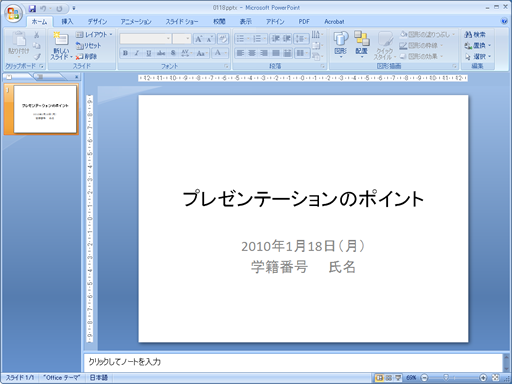Open the 配置 arrange menu

tap(361, 44)
